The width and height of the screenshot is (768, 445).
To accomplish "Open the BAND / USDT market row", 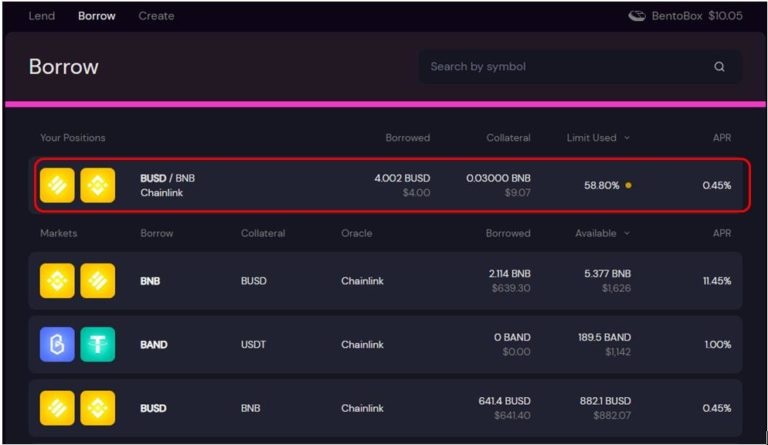I will (390, 345).
